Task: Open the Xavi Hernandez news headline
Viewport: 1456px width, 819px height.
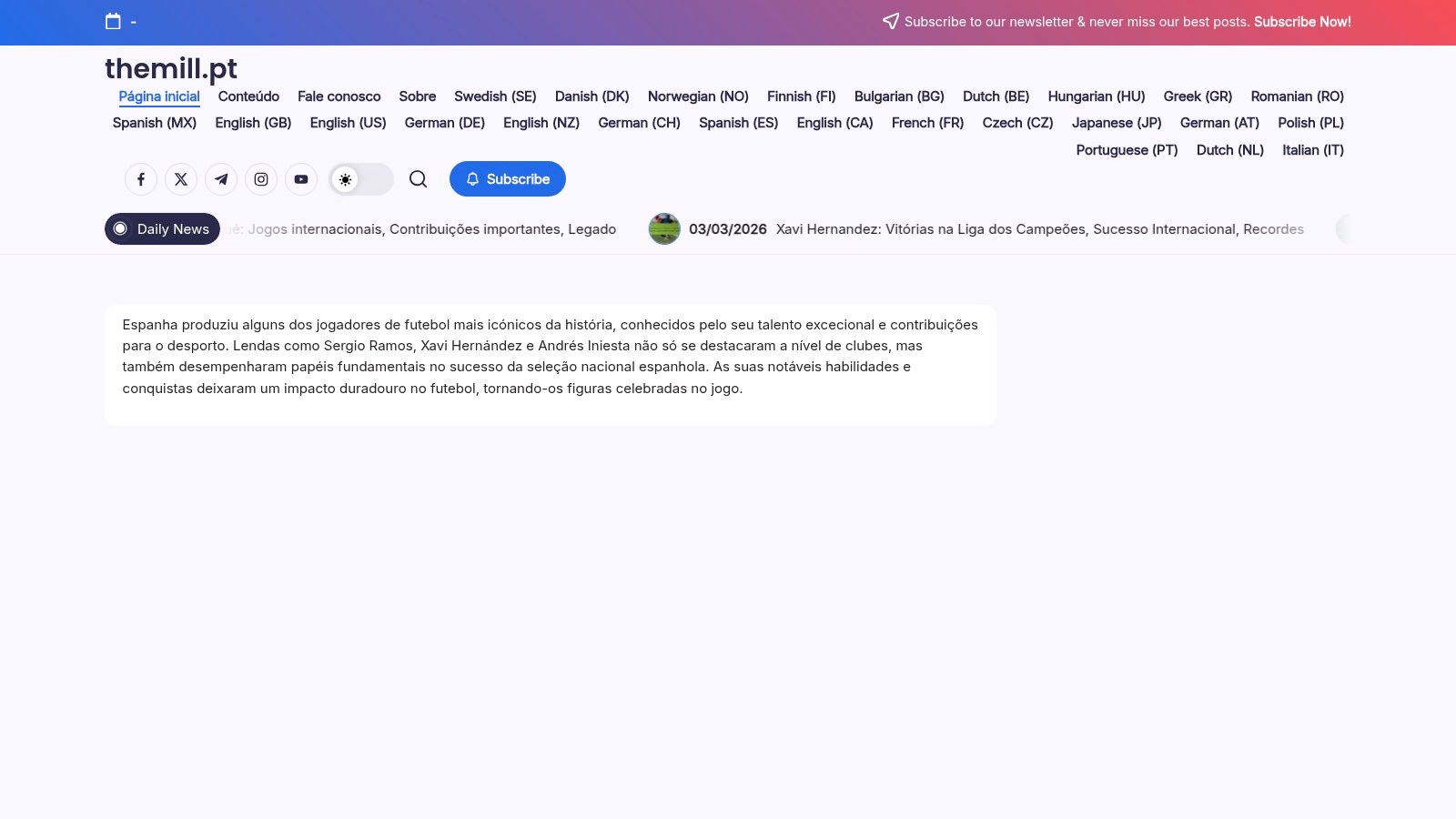Action: [x=1040, y=229]
